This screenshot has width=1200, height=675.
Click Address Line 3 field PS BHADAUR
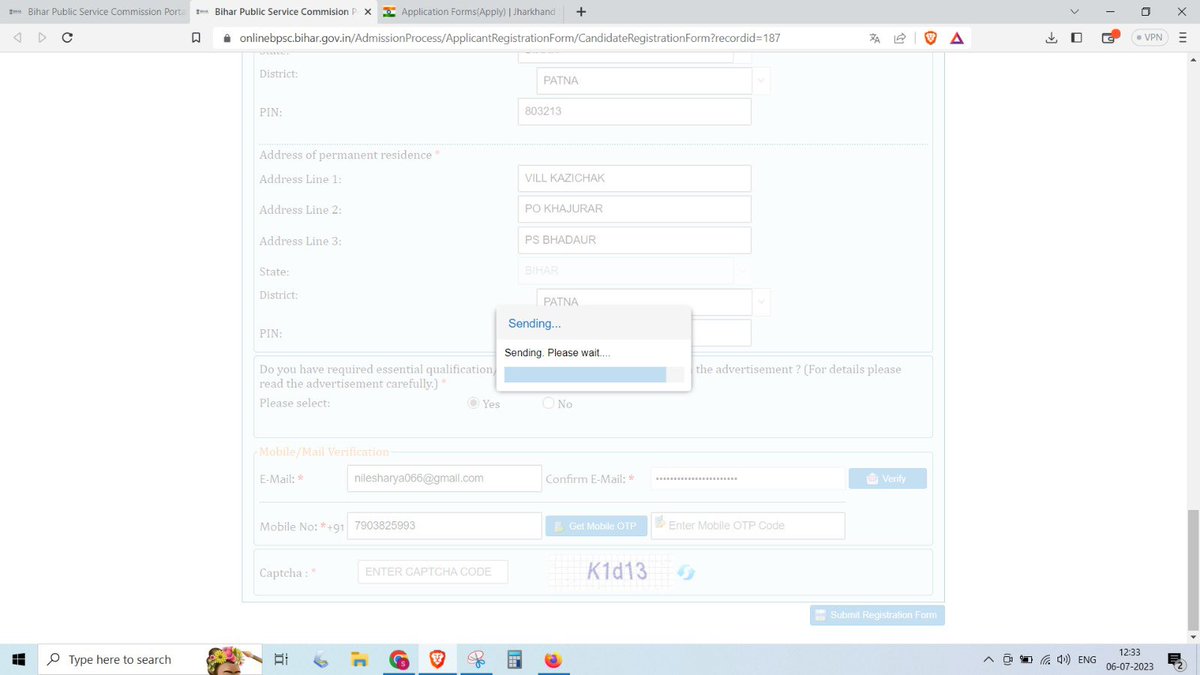pyautogui.click(x=634, y=240)
